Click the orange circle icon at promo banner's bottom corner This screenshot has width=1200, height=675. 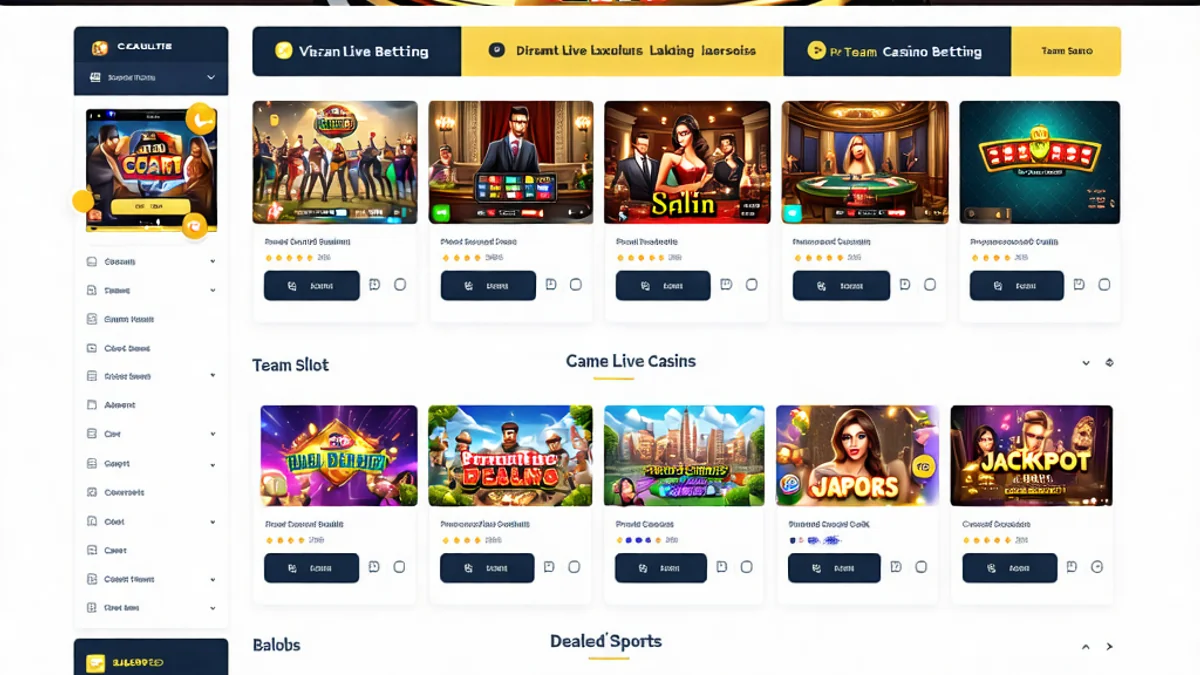pos(194,227)
